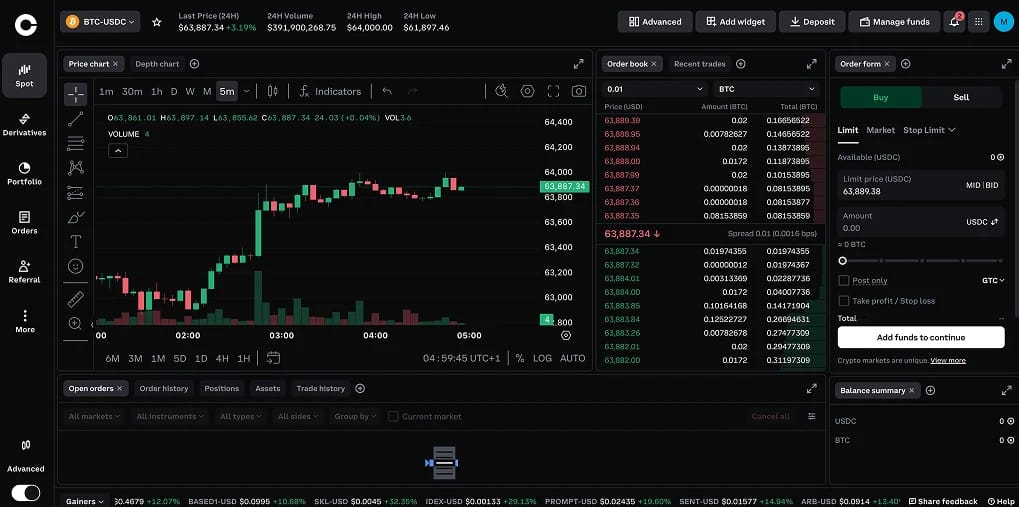Toggle the Advanced mode switch
Image resolution: width=1019 pixels, height=507 pixels.
coord(25,493)
